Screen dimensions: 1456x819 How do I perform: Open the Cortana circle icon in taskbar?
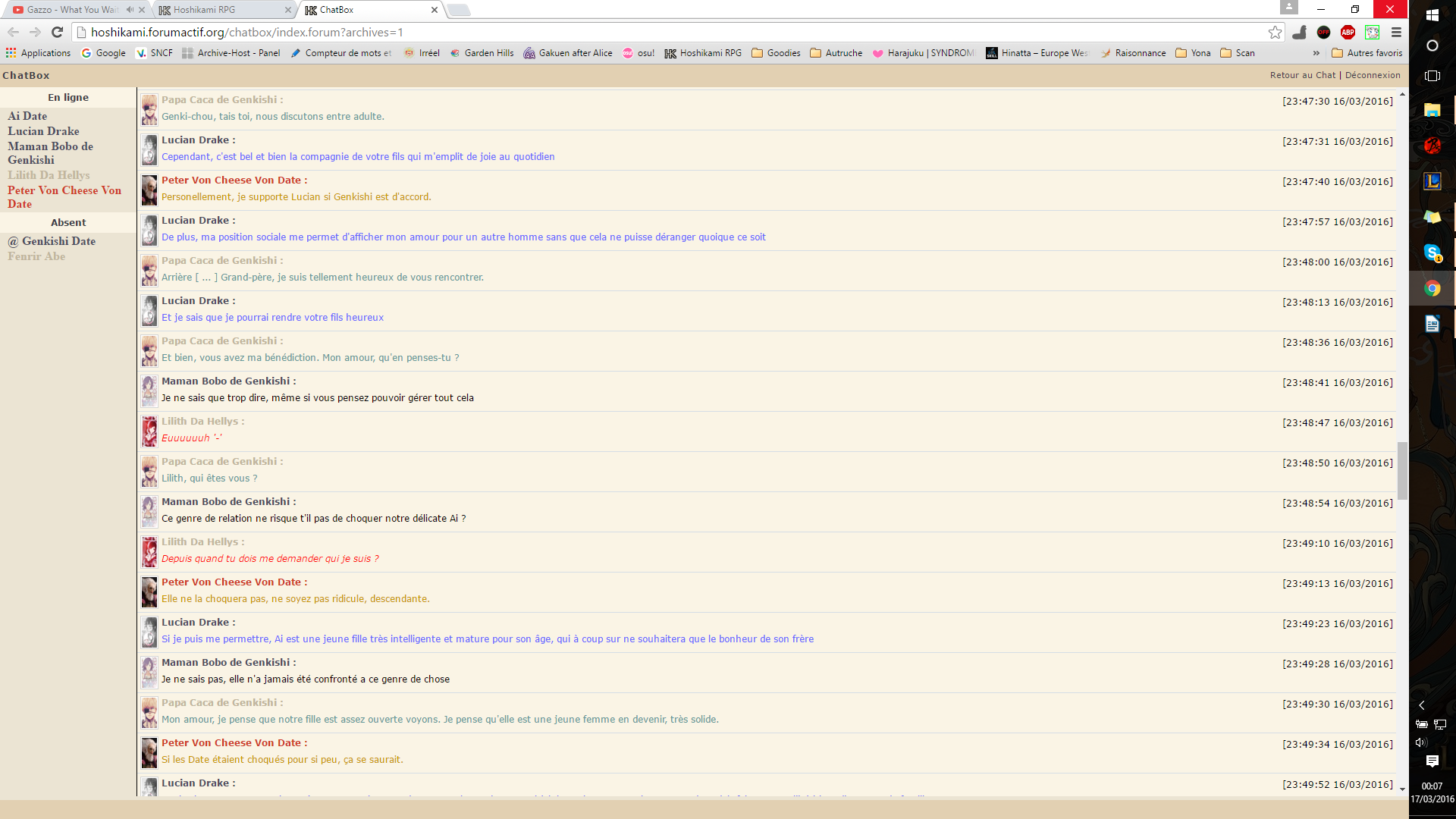coord(1432,45)
